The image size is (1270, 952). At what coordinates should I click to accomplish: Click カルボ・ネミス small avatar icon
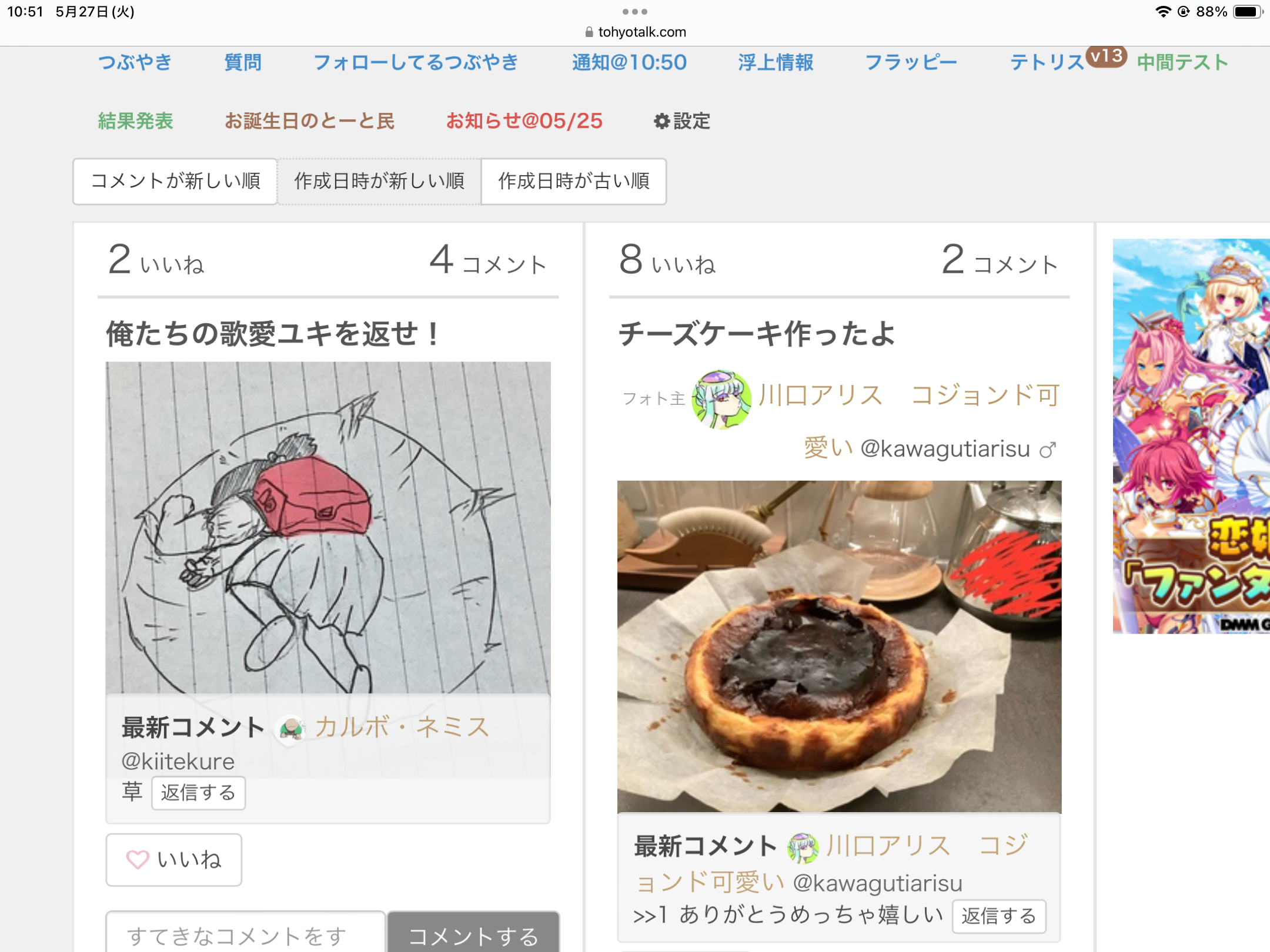pos(290,730)
